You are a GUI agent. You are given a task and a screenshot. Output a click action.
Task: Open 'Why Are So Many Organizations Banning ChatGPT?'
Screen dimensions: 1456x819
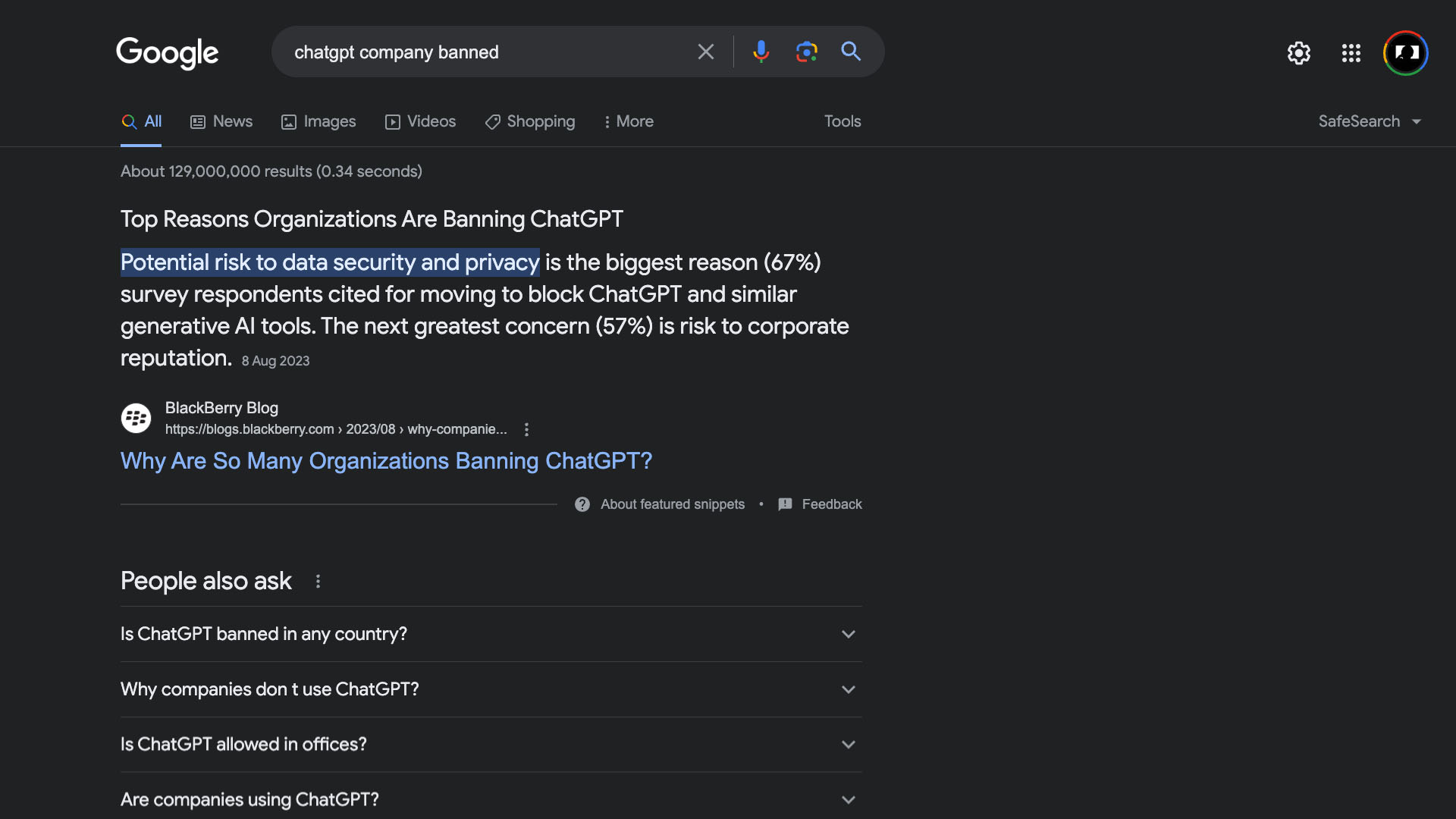386,461
